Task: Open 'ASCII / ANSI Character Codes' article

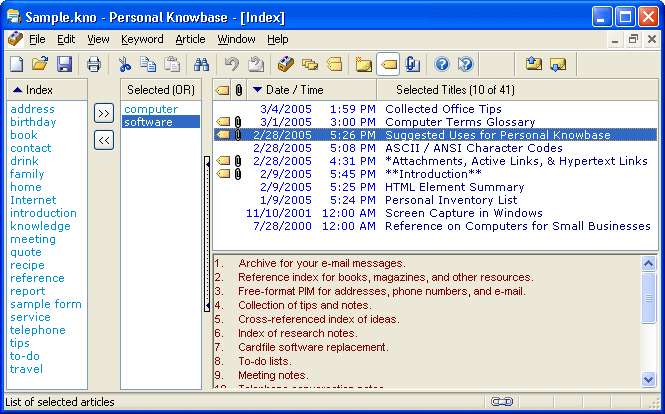Action: click(474, 148)
